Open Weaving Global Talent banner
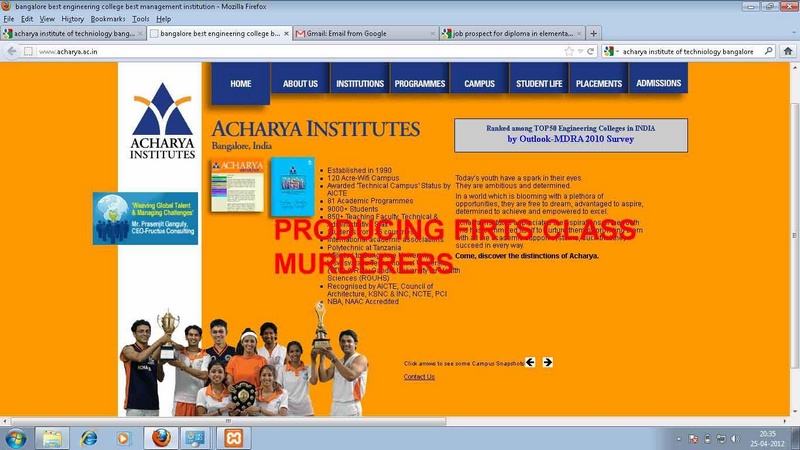 145,218
